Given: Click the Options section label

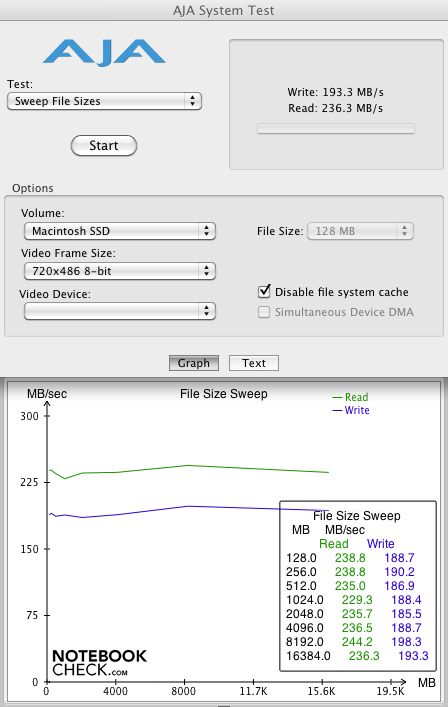Looking at the screenshot, I should [33, 188].
